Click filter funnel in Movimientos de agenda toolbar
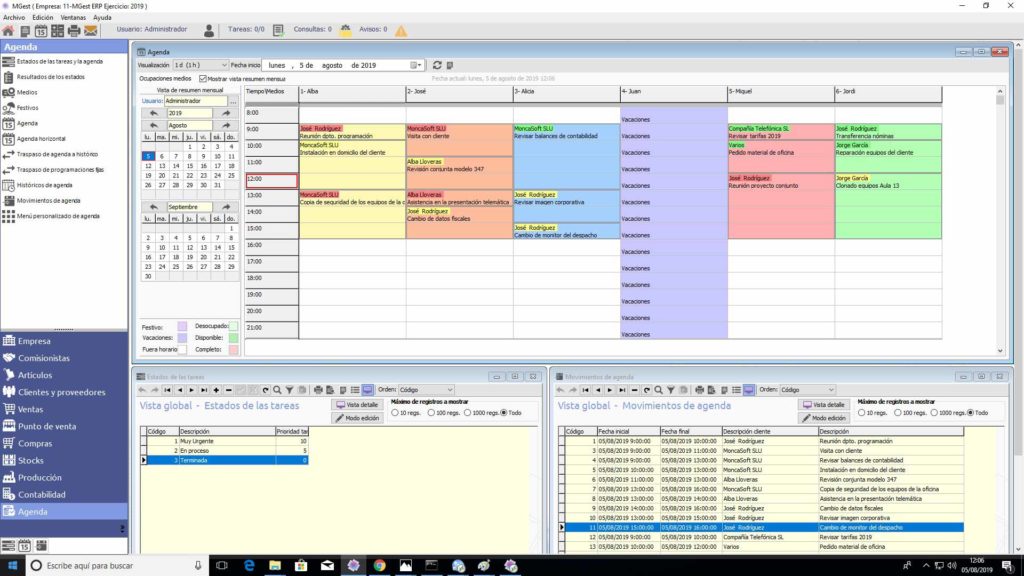Viewport: 1024px width, 576px height. [671, 390]
